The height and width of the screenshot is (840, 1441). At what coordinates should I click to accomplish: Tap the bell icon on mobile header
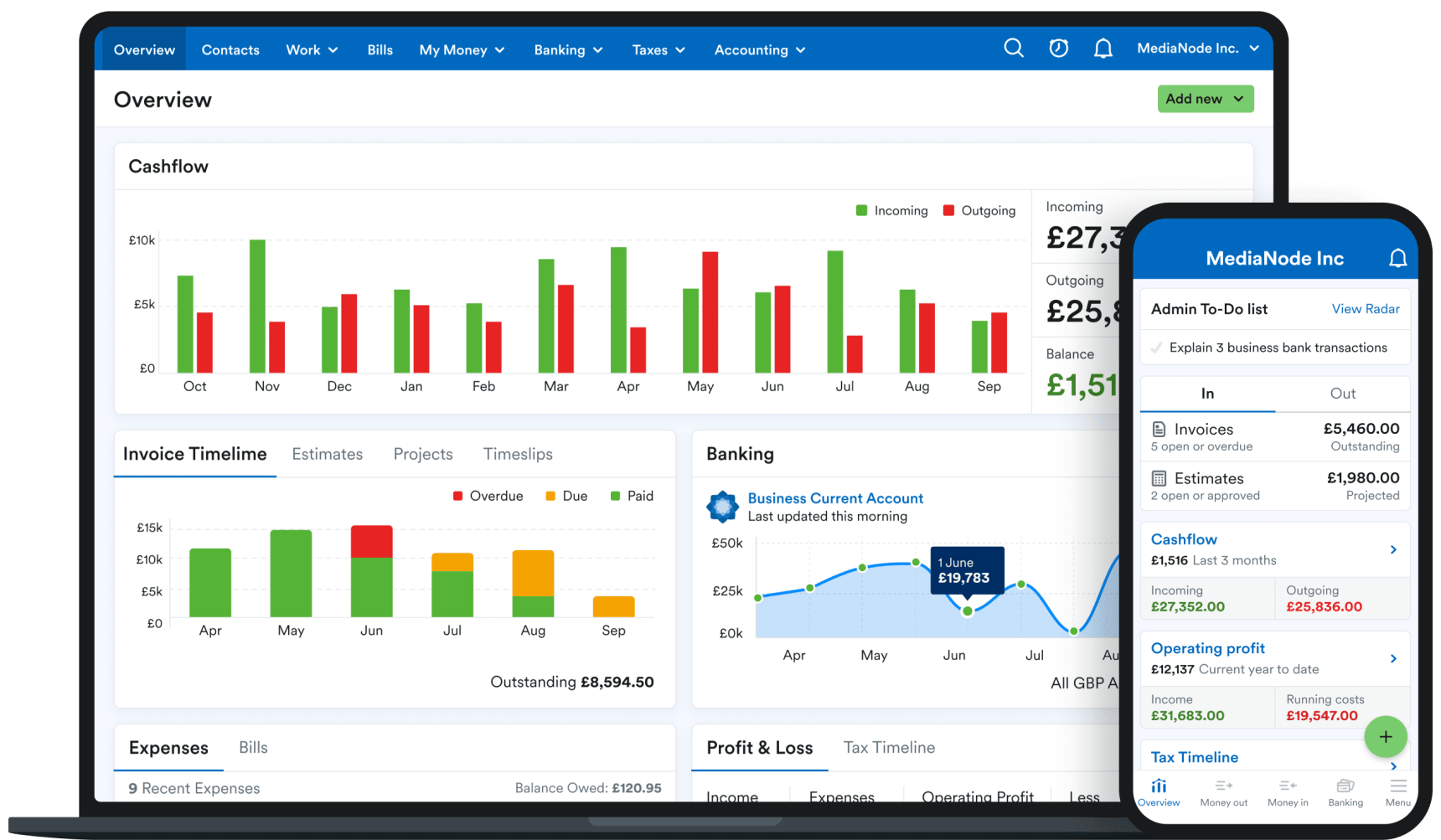(1397, 258)
